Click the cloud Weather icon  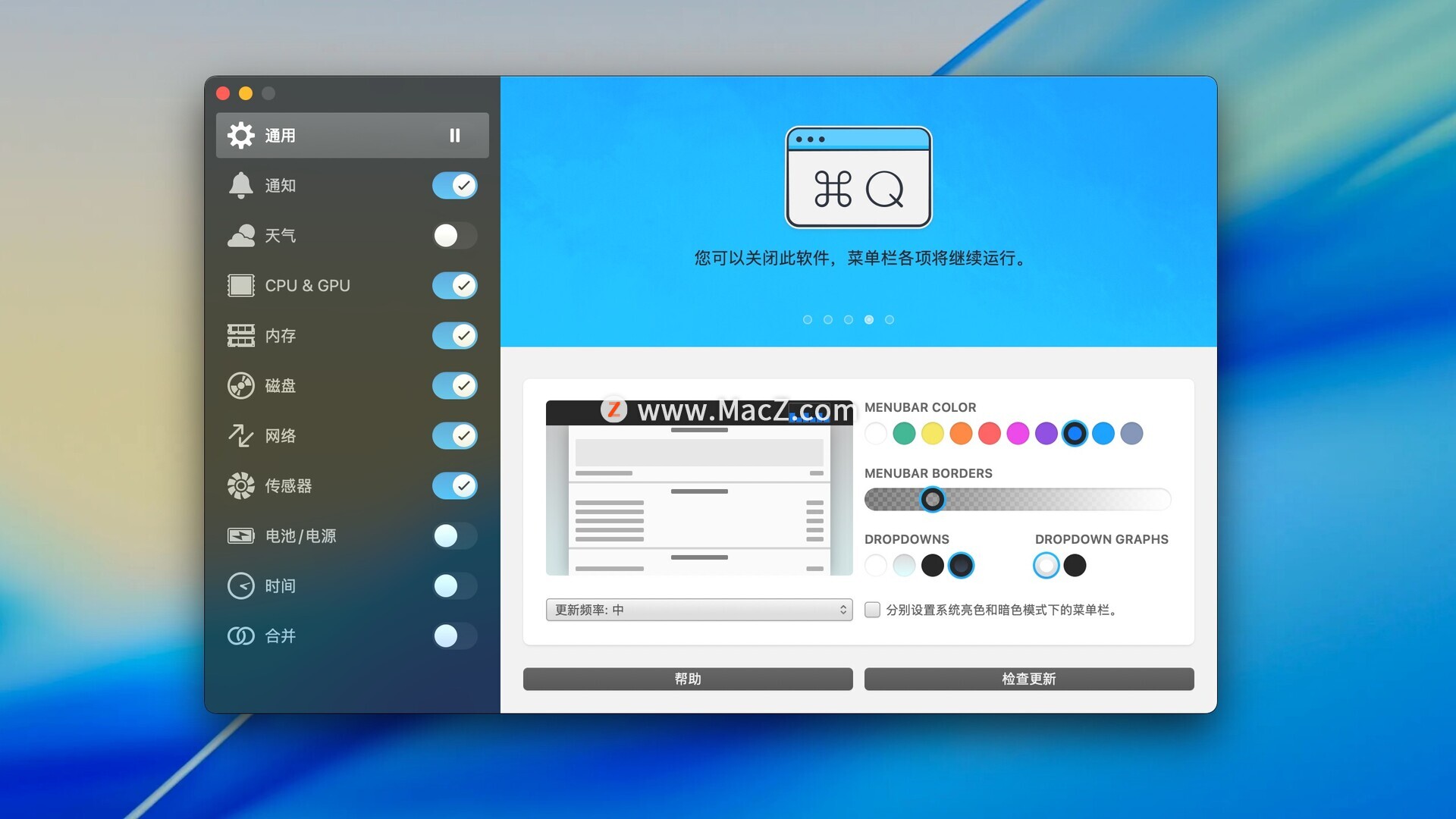(240, 236)
